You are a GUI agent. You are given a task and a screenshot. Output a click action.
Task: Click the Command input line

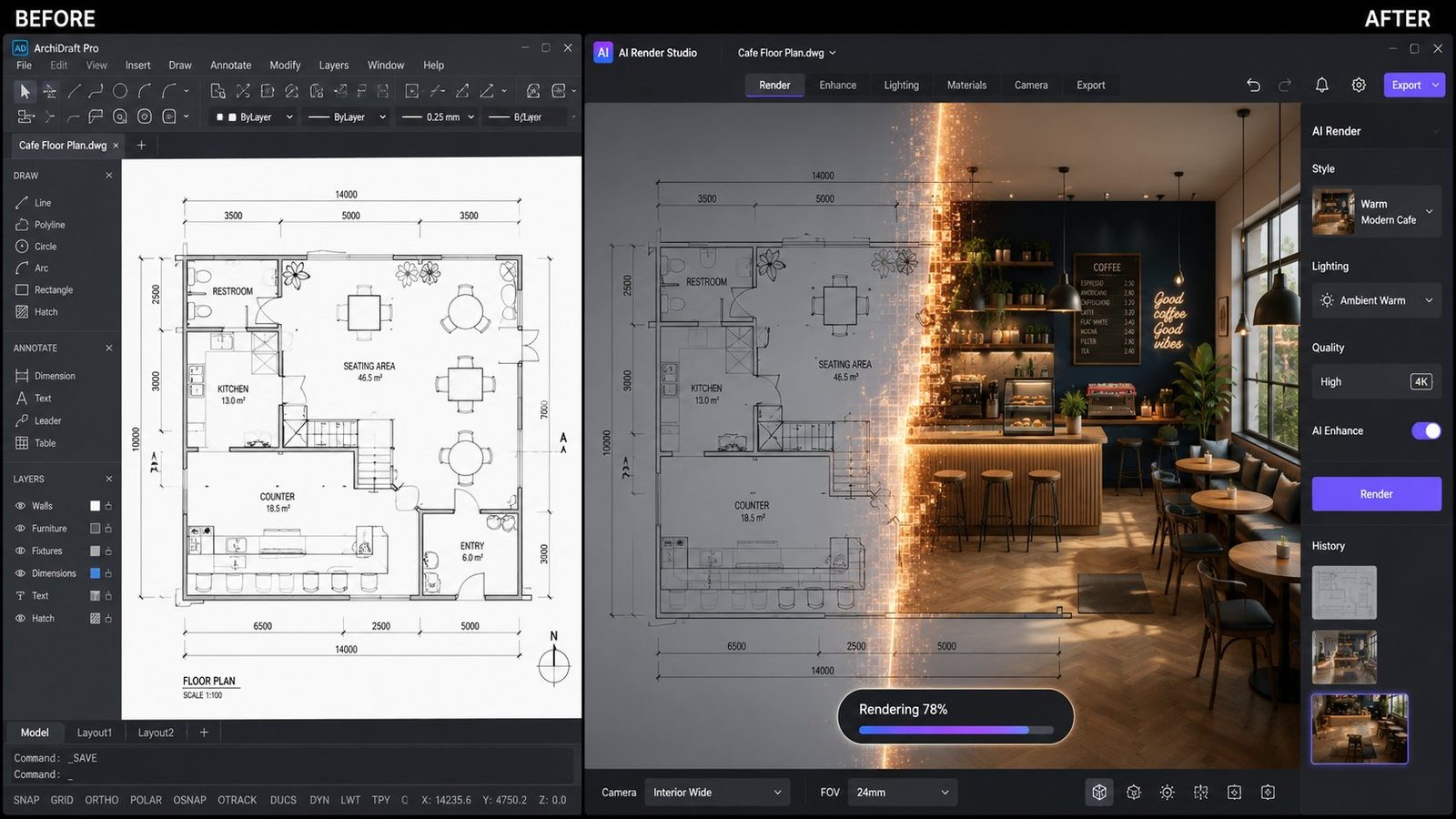coord(291,774)
